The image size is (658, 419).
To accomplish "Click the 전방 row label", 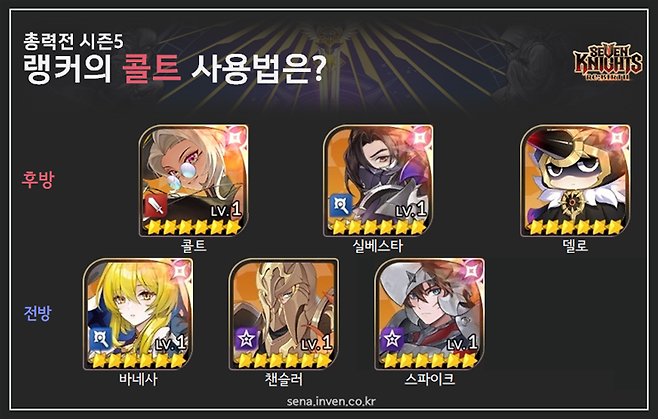I will pyautogui.click(x=38, y=313).
